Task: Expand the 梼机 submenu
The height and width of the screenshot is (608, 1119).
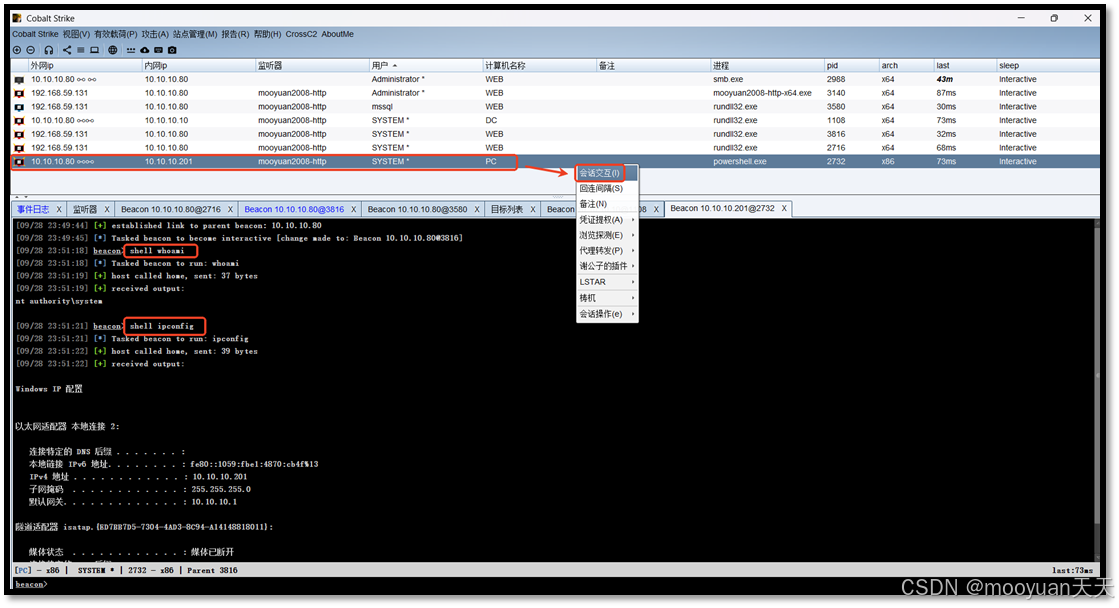Action: click(607, 298)
